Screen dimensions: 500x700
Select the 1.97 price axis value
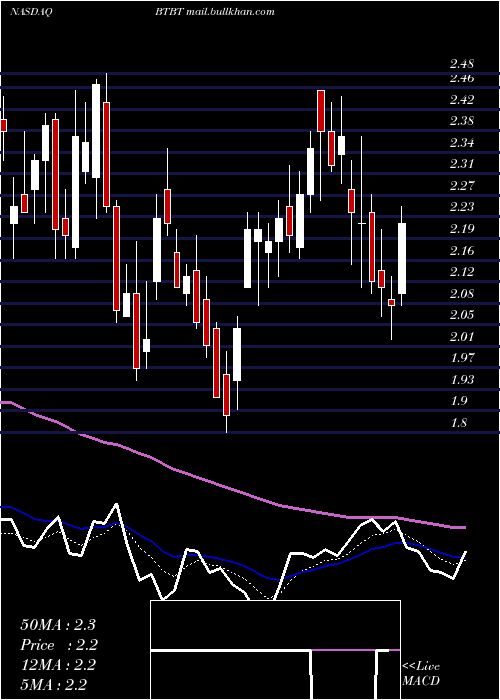pyautogui.click(x=461, y=358)
